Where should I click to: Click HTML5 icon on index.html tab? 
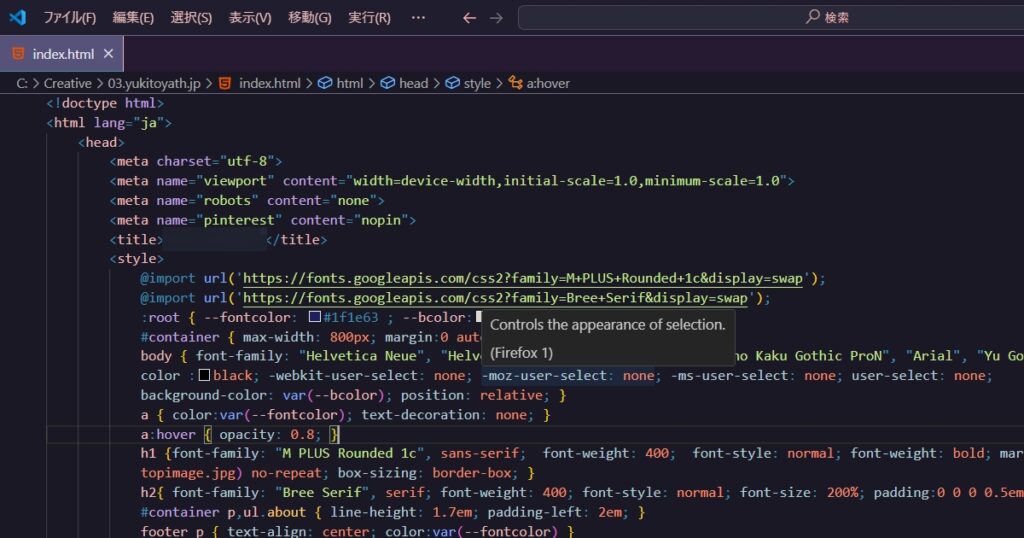pyautogui.click(x=18, y=53)
